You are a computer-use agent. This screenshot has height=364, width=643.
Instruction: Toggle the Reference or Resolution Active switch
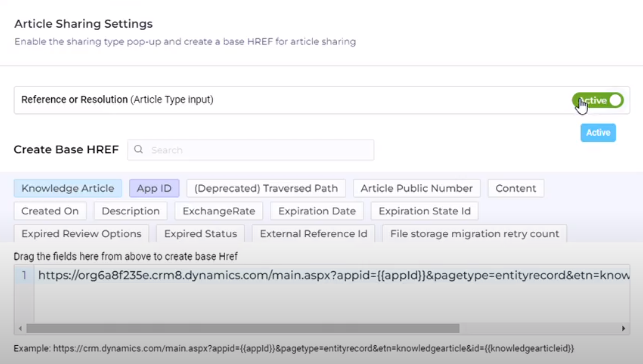click(598, 100)
